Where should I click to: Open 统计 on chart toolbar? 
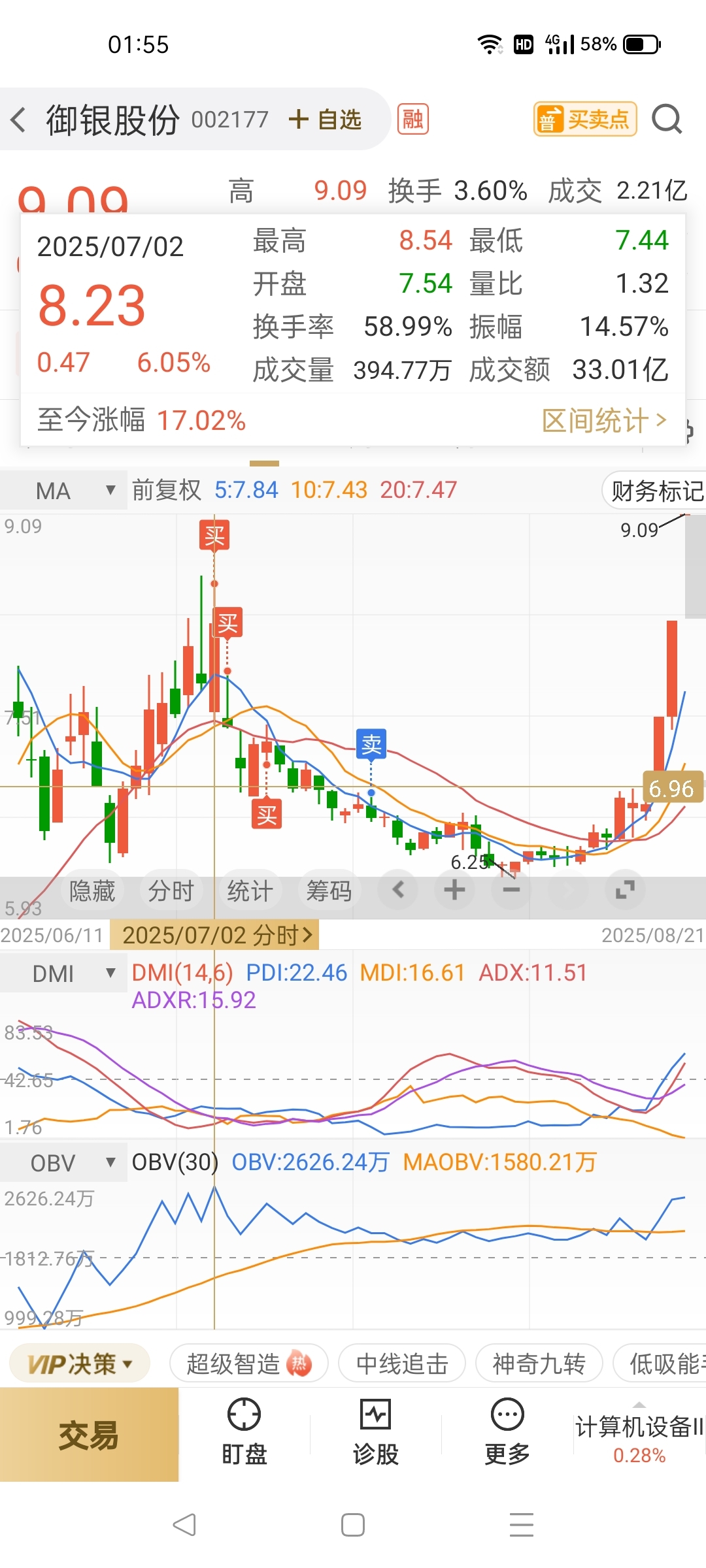point(250,890)
